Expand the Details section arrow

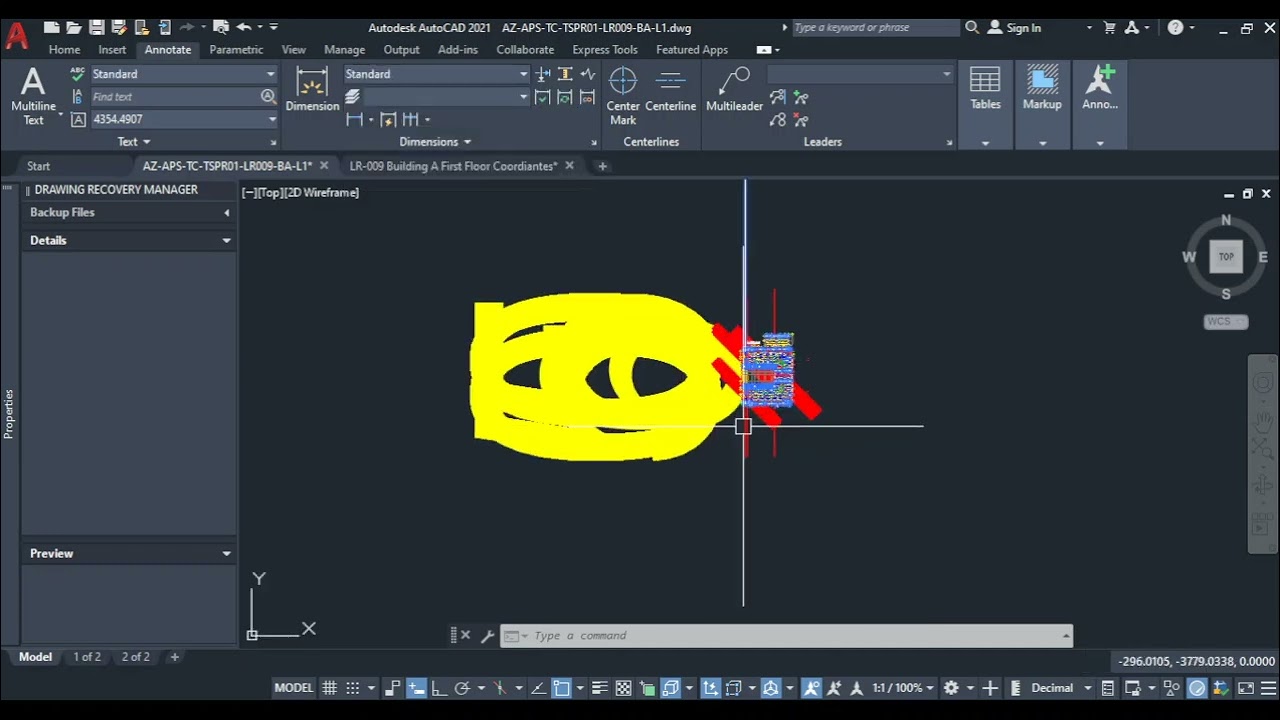coord(227,241)
